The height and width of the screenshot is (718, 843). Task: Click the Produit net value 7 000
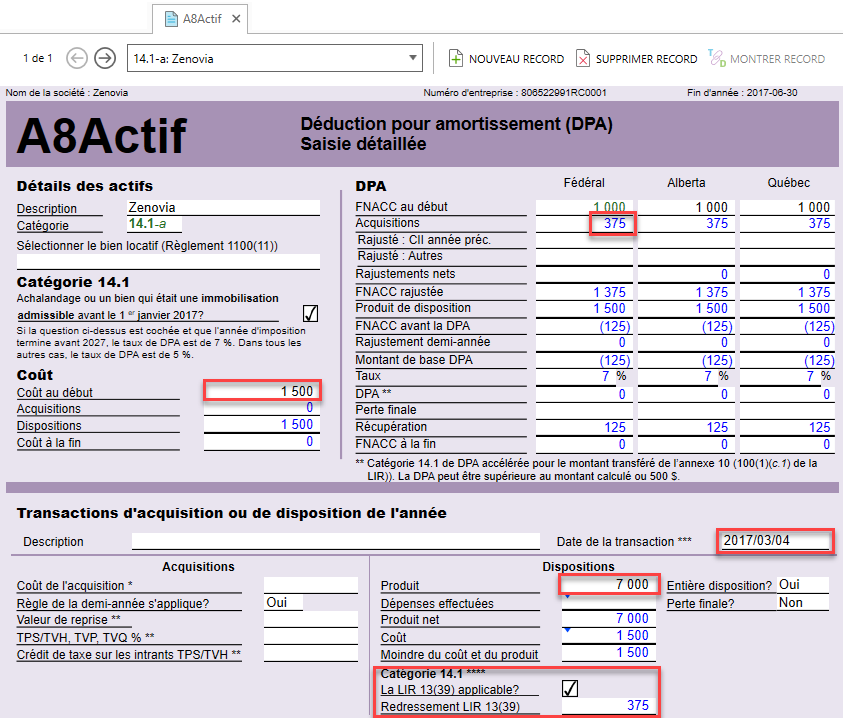609,619
